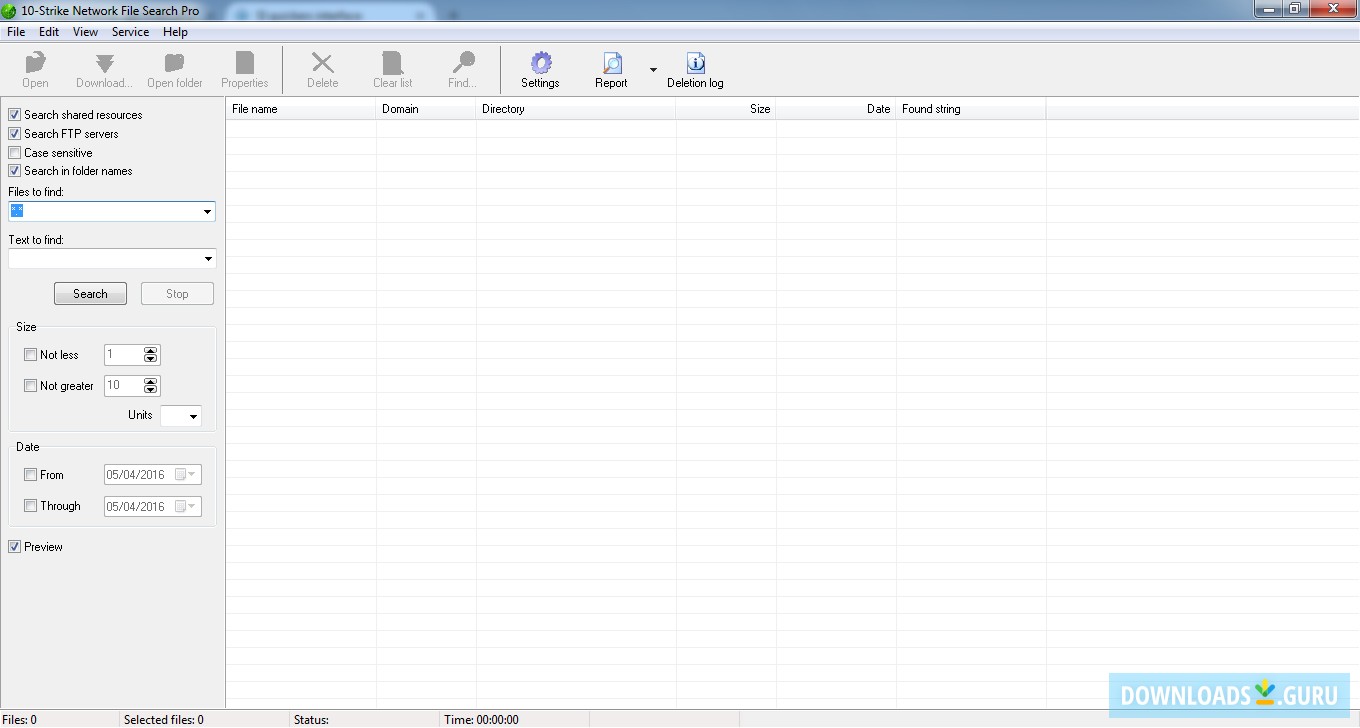Open the Service menu
The width and height of the screenshot is (1360, 728).
[x=130, y=31]
